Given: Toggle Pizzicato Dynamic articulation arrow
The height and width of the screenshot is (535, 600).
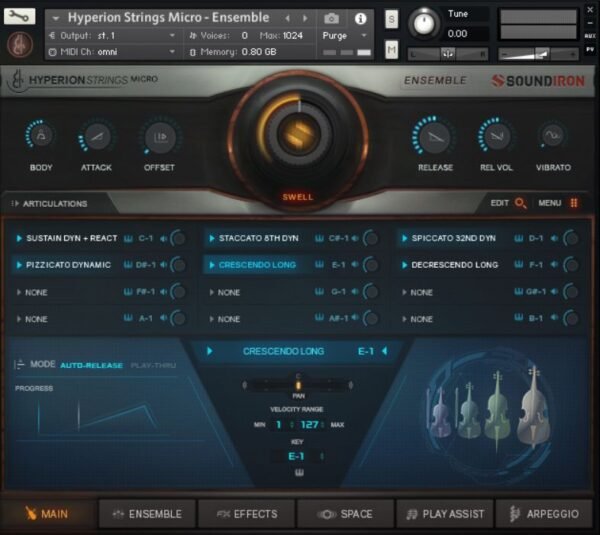Looking at the screenshot, I should pyautogui.click(x=19, y=265).
